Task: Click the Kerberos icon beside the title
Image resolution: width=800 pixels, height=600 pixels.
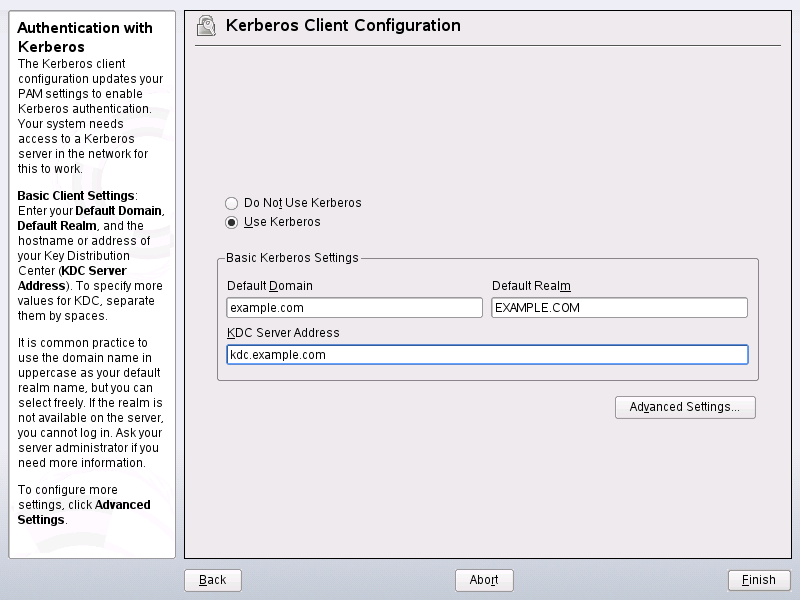Action: coord(207,26)
